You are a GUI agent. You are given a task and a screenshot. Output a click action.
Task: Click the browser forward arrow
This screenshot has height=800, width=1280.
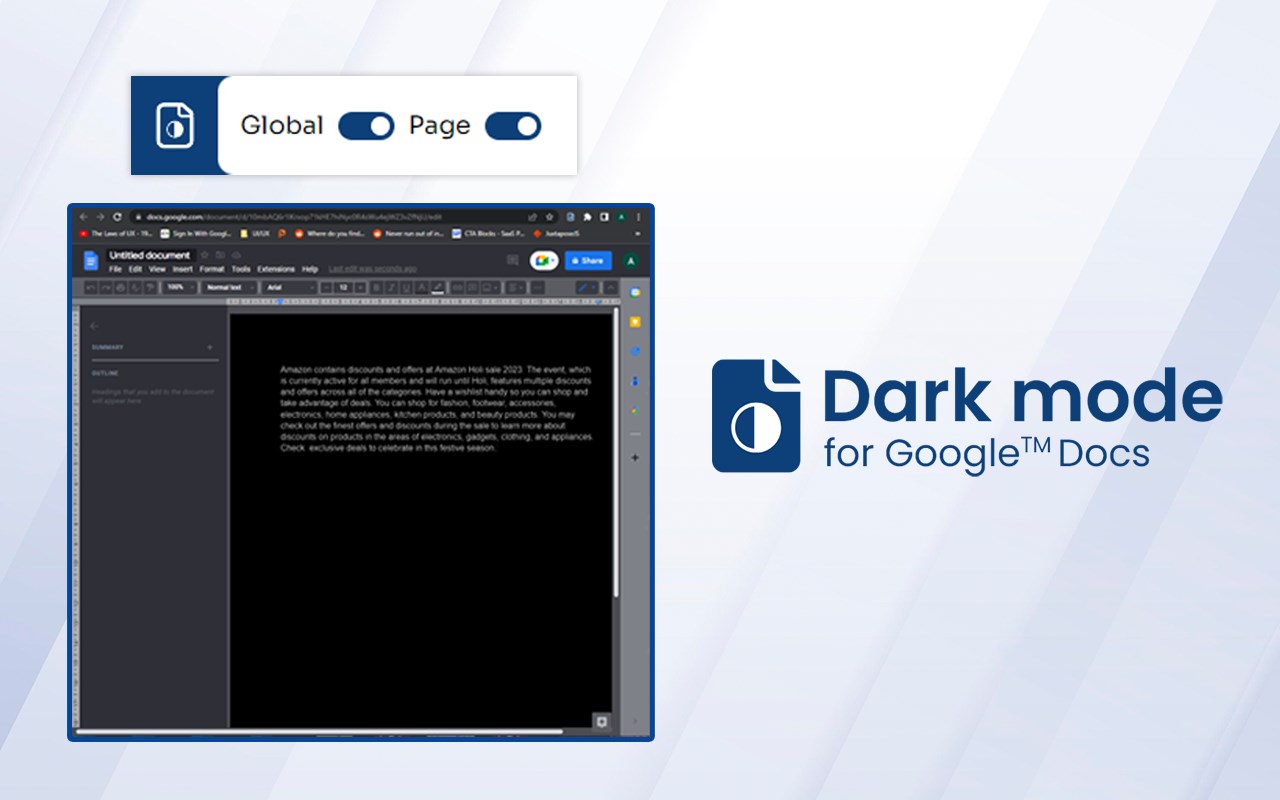pos(100,217)
